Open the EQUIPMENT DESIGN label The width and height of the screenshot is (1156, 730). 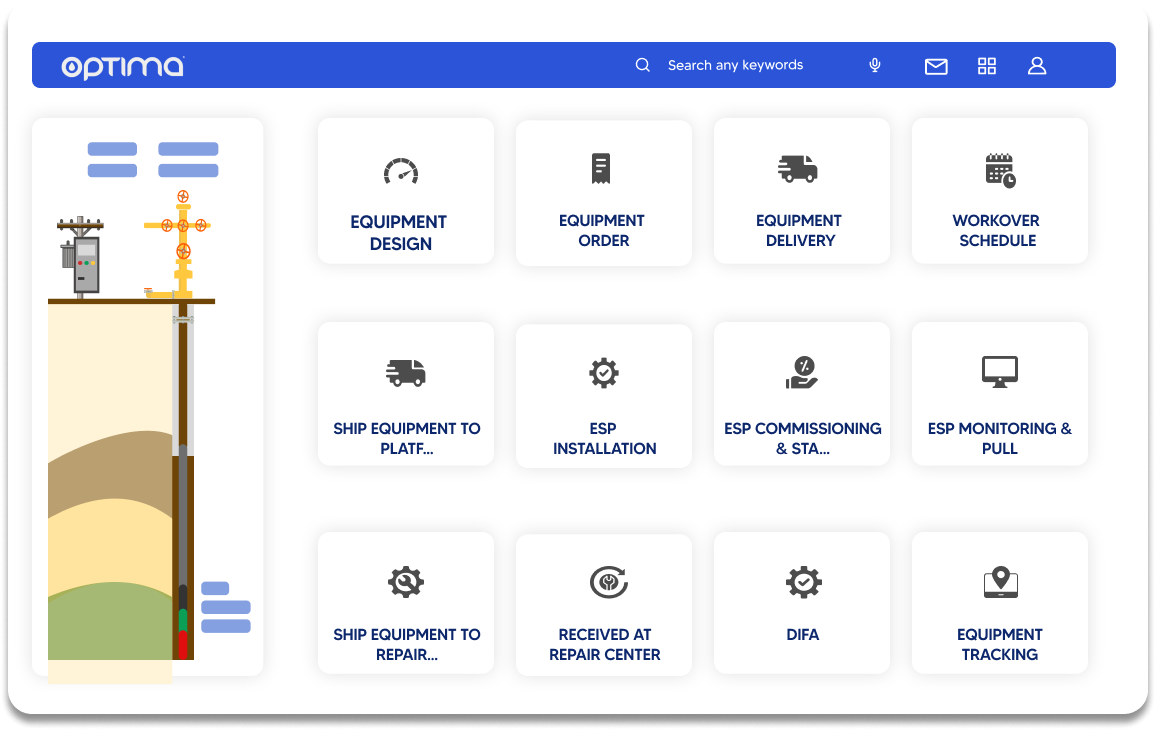coord(399,233)
